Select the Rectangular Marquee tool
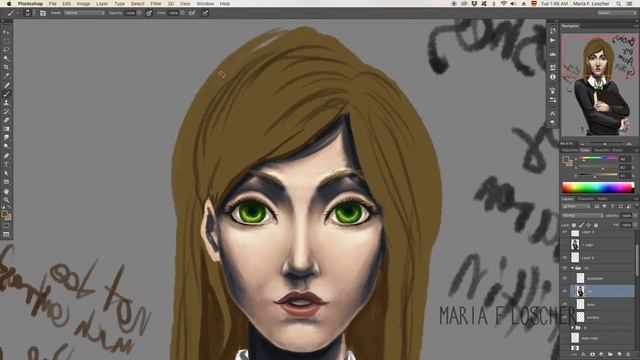This screenshot has width=640, height=360. click(6, 40)
